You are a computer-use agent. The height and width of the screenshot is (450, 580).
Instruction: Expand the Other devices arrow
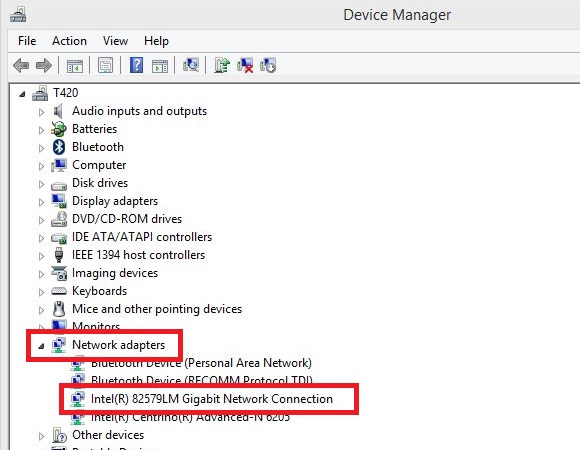tap(41, 436)
